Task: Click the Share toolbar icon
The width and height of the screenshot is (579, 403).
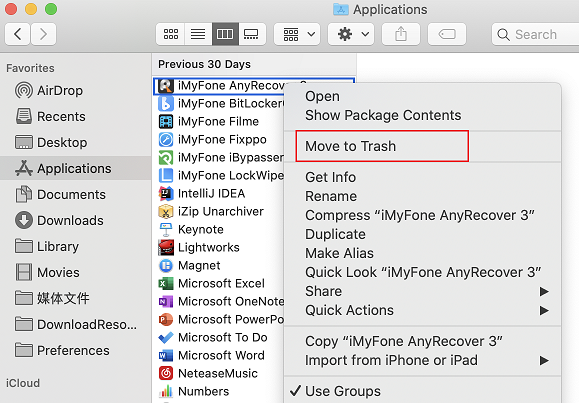Action: click(x=401, y=34)
